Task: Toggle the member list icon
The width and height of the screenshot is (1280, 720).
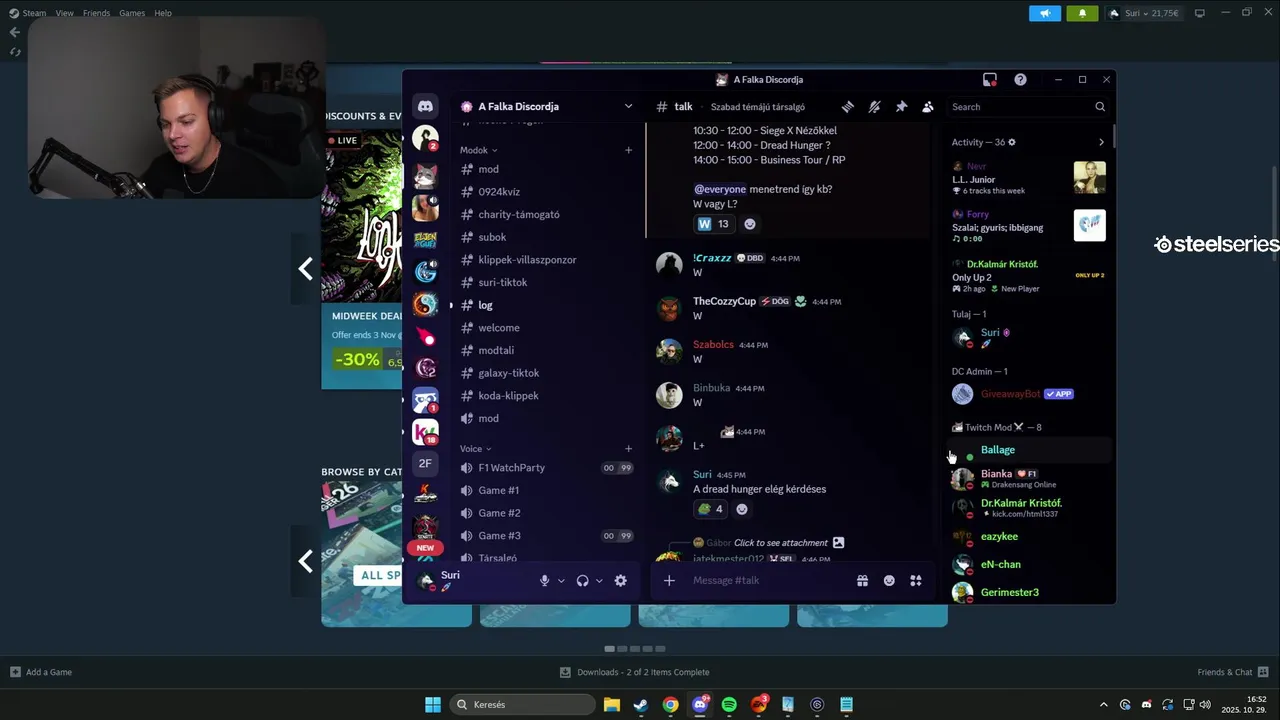Action: (x=928, y=107)
